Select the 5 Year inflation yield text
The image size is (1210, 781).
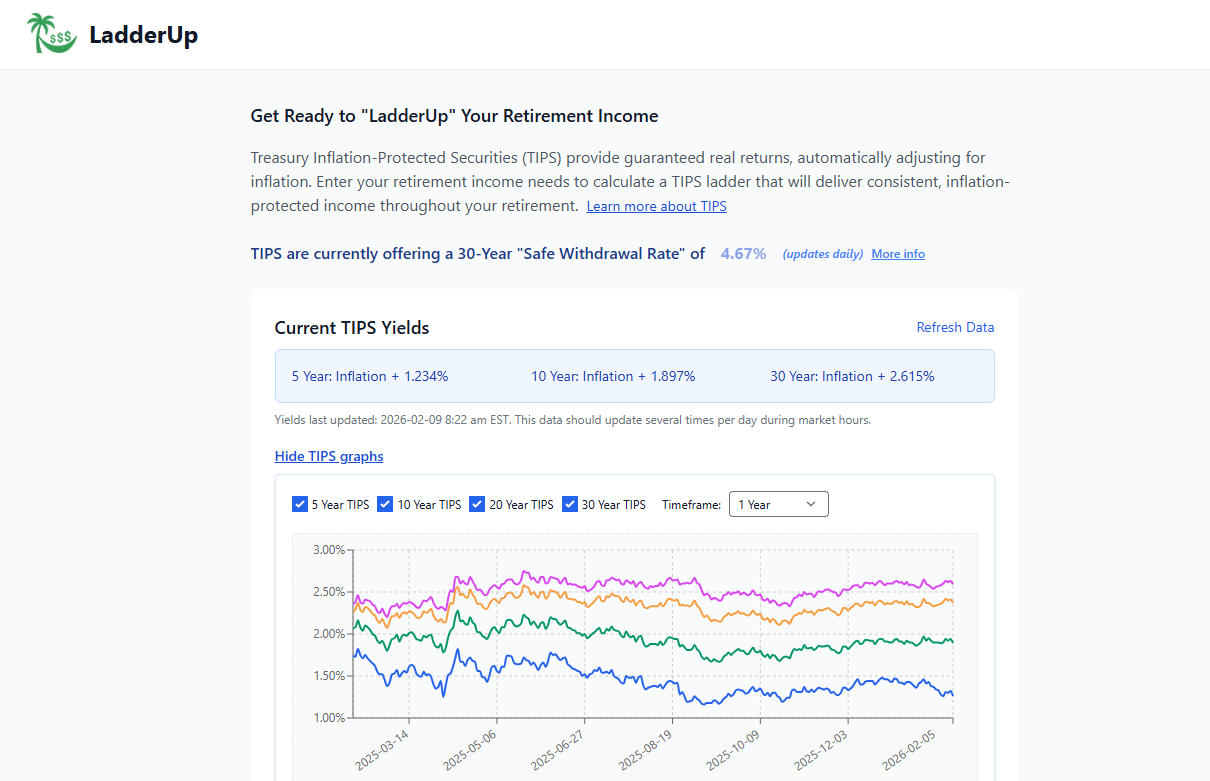pos(369,376)
